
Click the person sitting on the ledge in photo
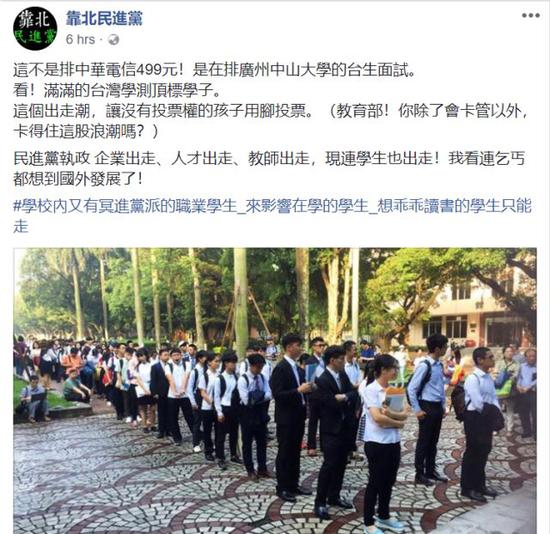click(33, 398)
